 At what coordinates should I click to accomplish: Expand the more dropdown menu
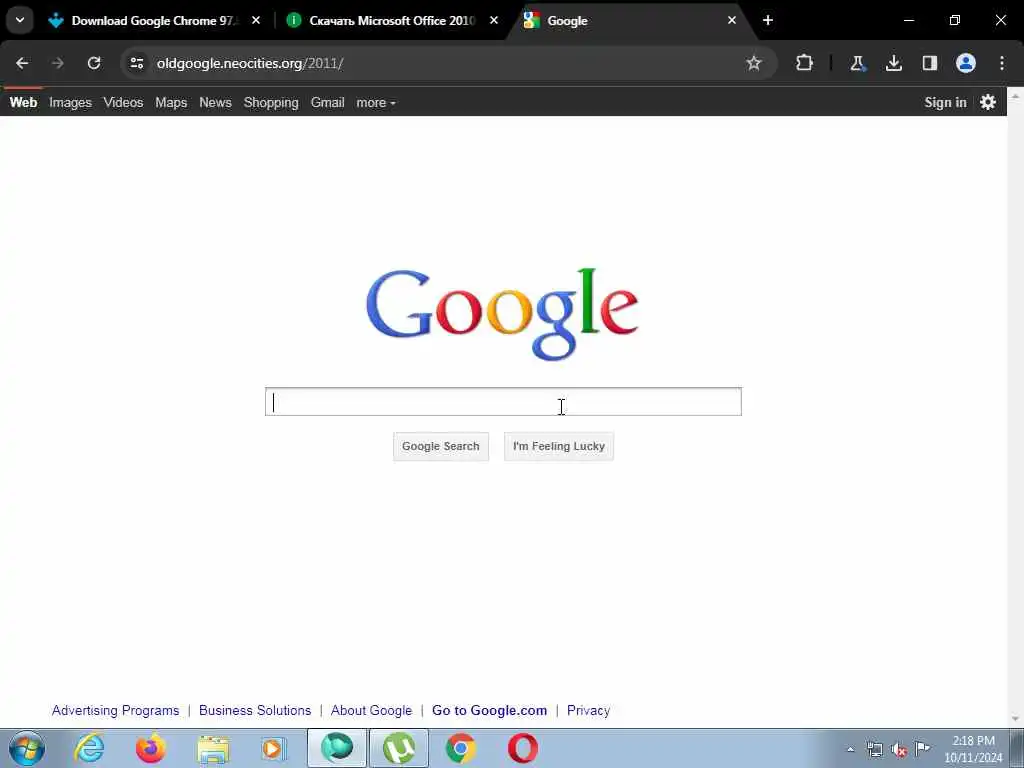coord(376,103)
